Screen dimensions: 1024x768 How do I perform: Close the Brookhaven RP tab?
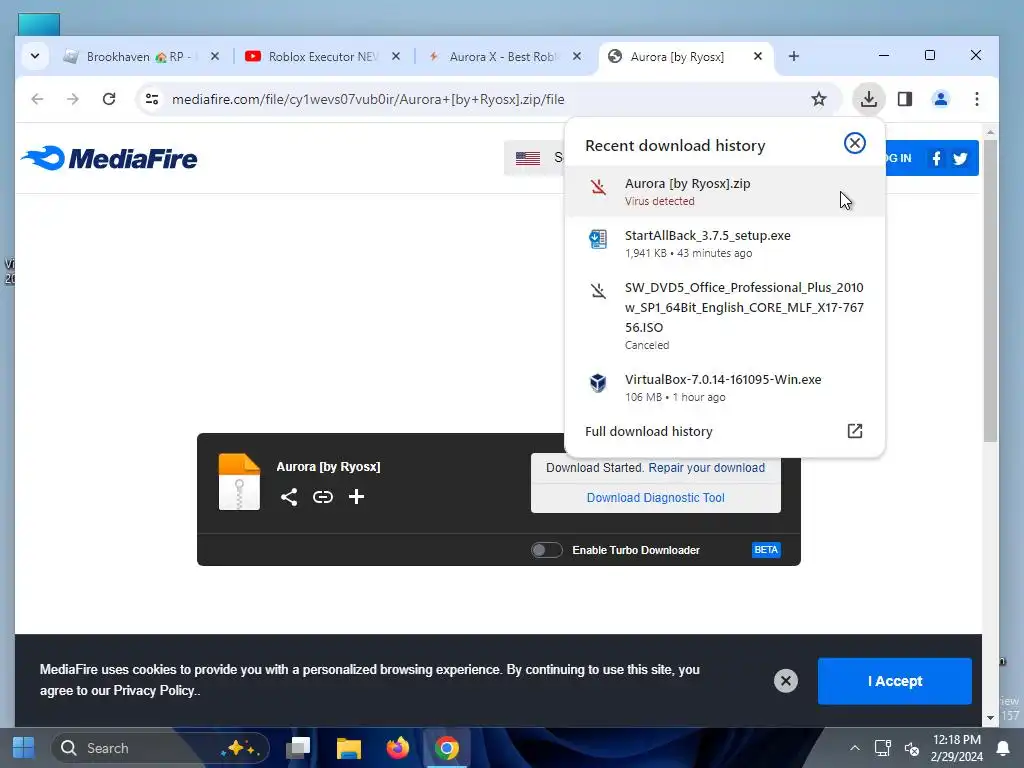pyautogui.click(x=215, y=56)
